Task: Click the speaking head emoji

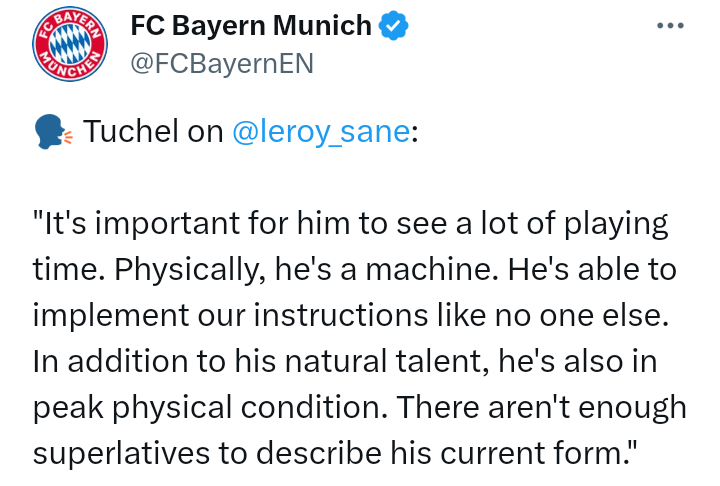Action: [x=51, y=133]
